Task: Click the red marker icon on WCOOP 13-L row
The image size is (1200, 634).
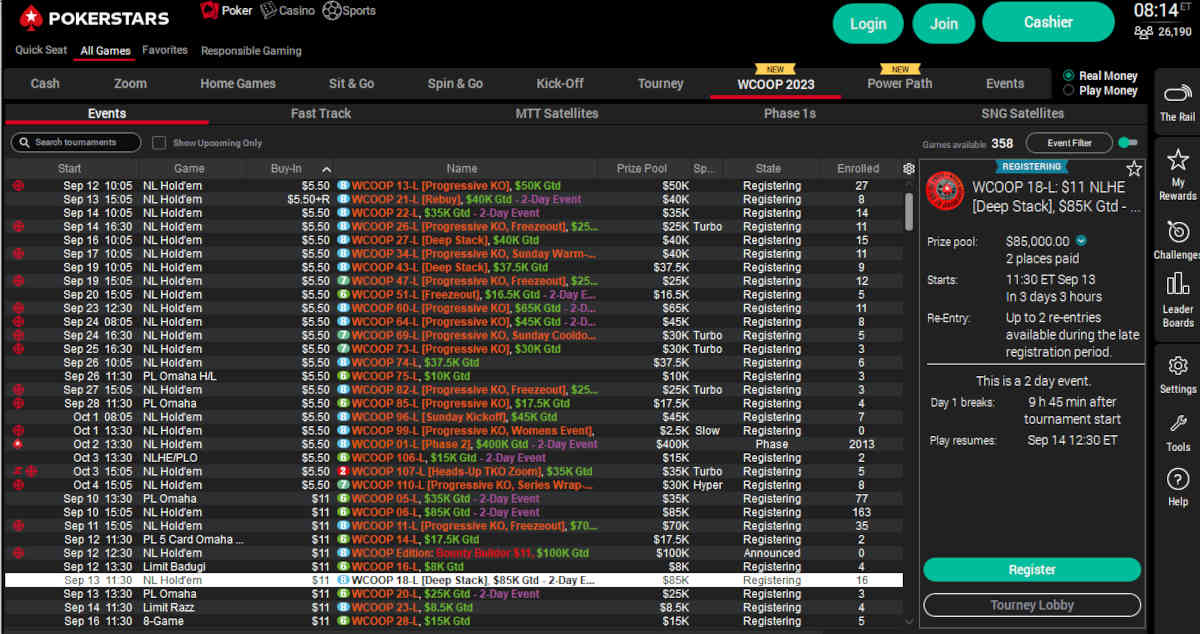Action: [x=17, y=186]
